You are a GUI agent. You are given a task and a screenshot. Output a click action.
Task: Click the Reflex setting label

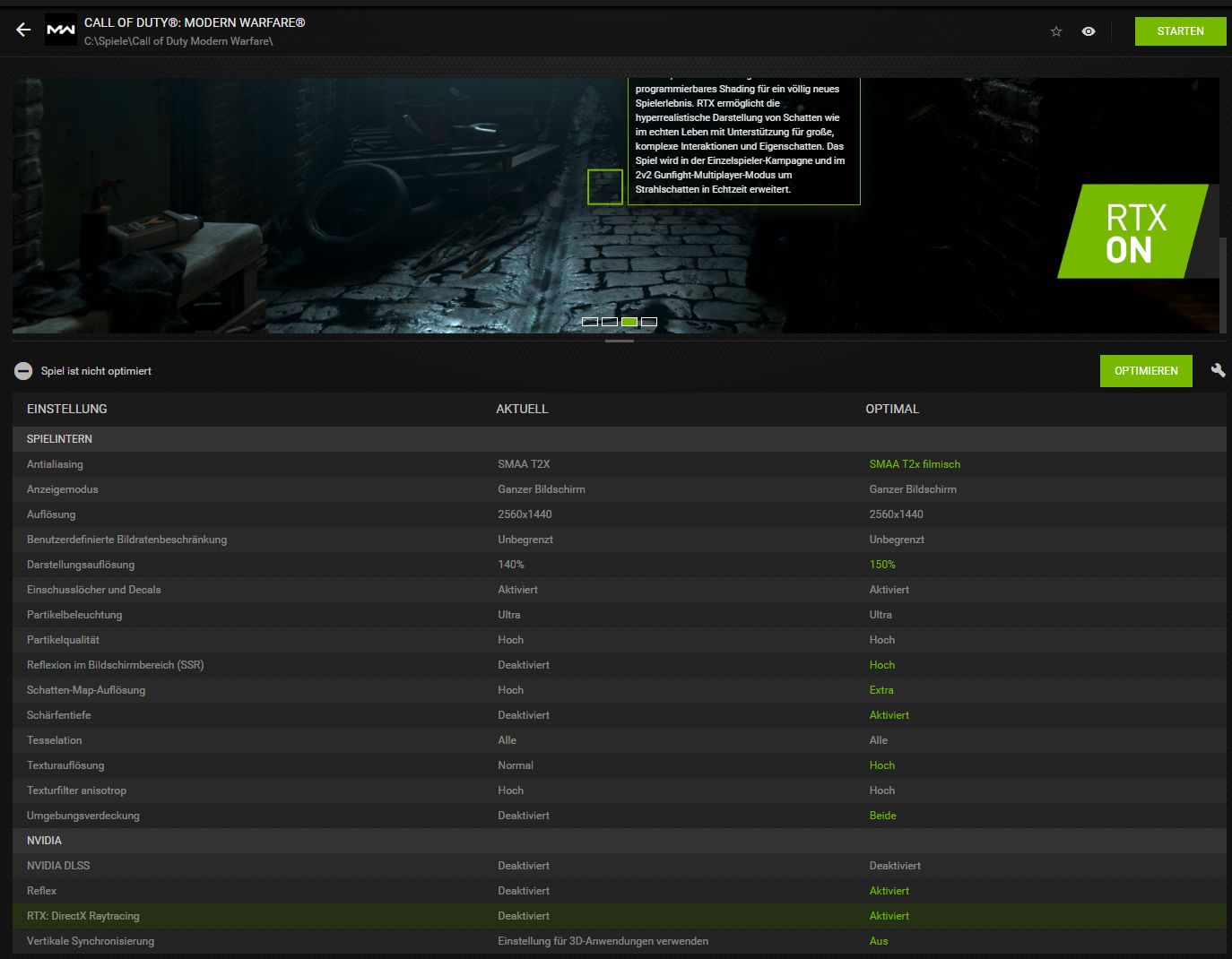click(41, 891)
